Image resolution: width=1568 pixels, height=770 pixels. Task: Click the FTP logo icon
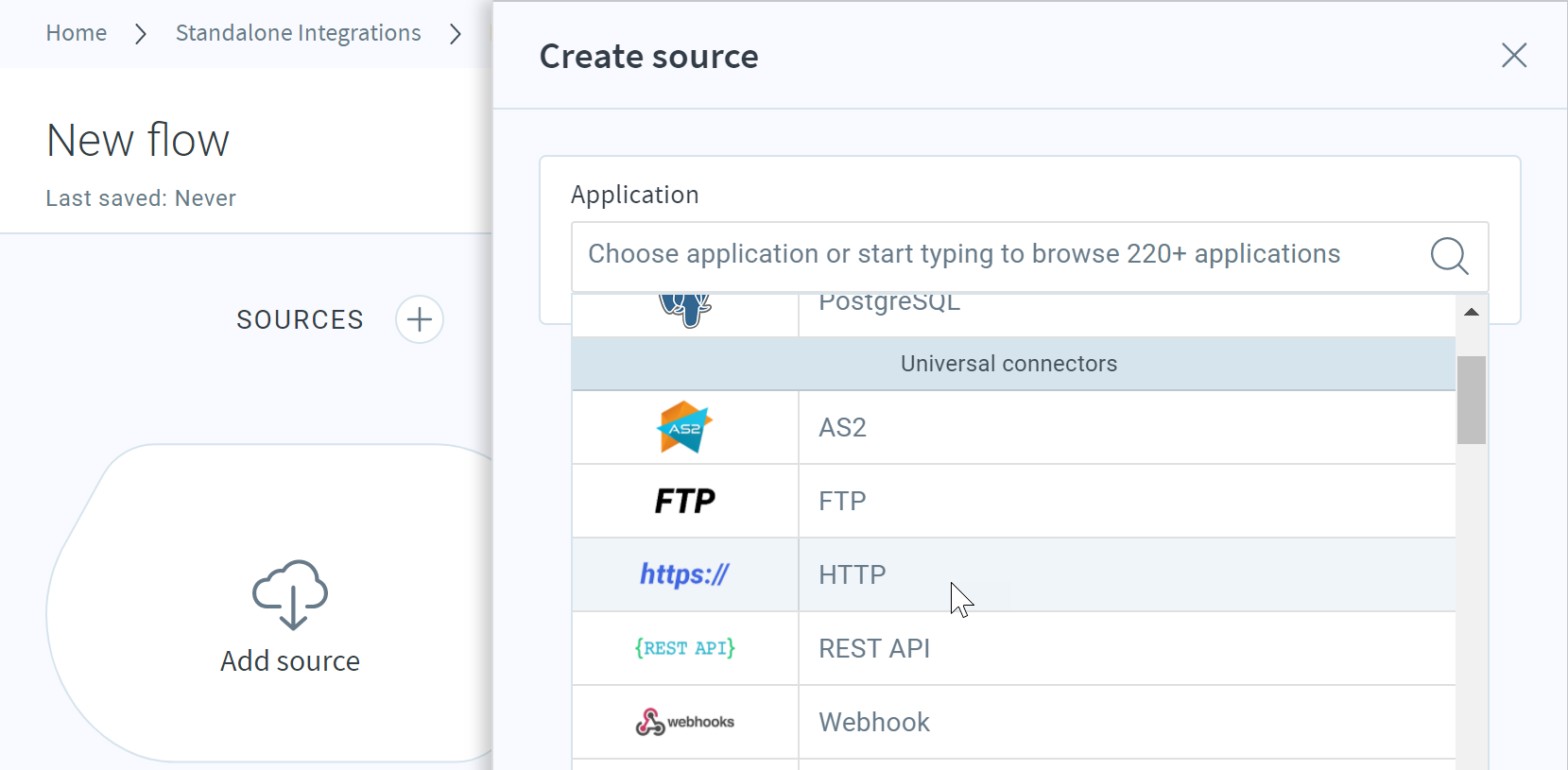coord(684,501)
